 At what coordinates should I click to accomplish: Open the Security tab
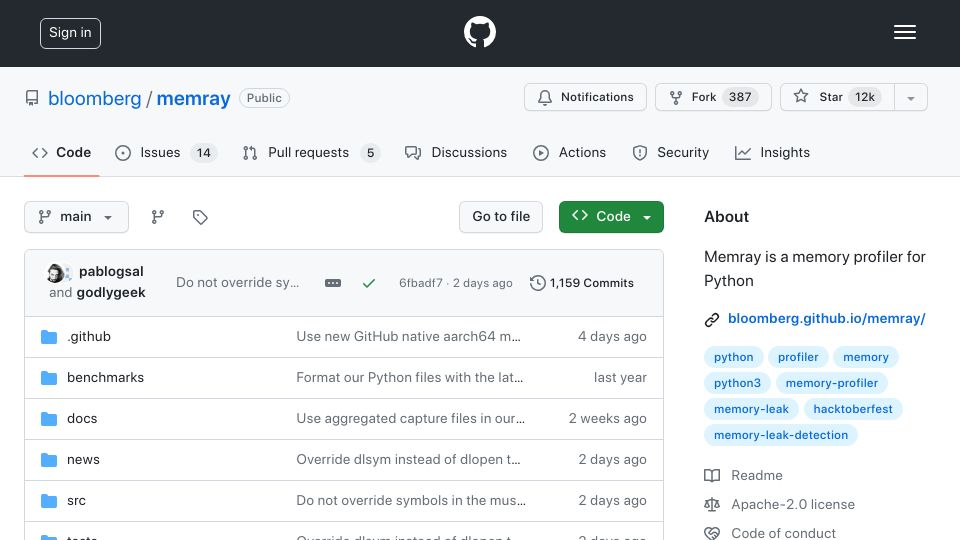click(x=670, y=152)
